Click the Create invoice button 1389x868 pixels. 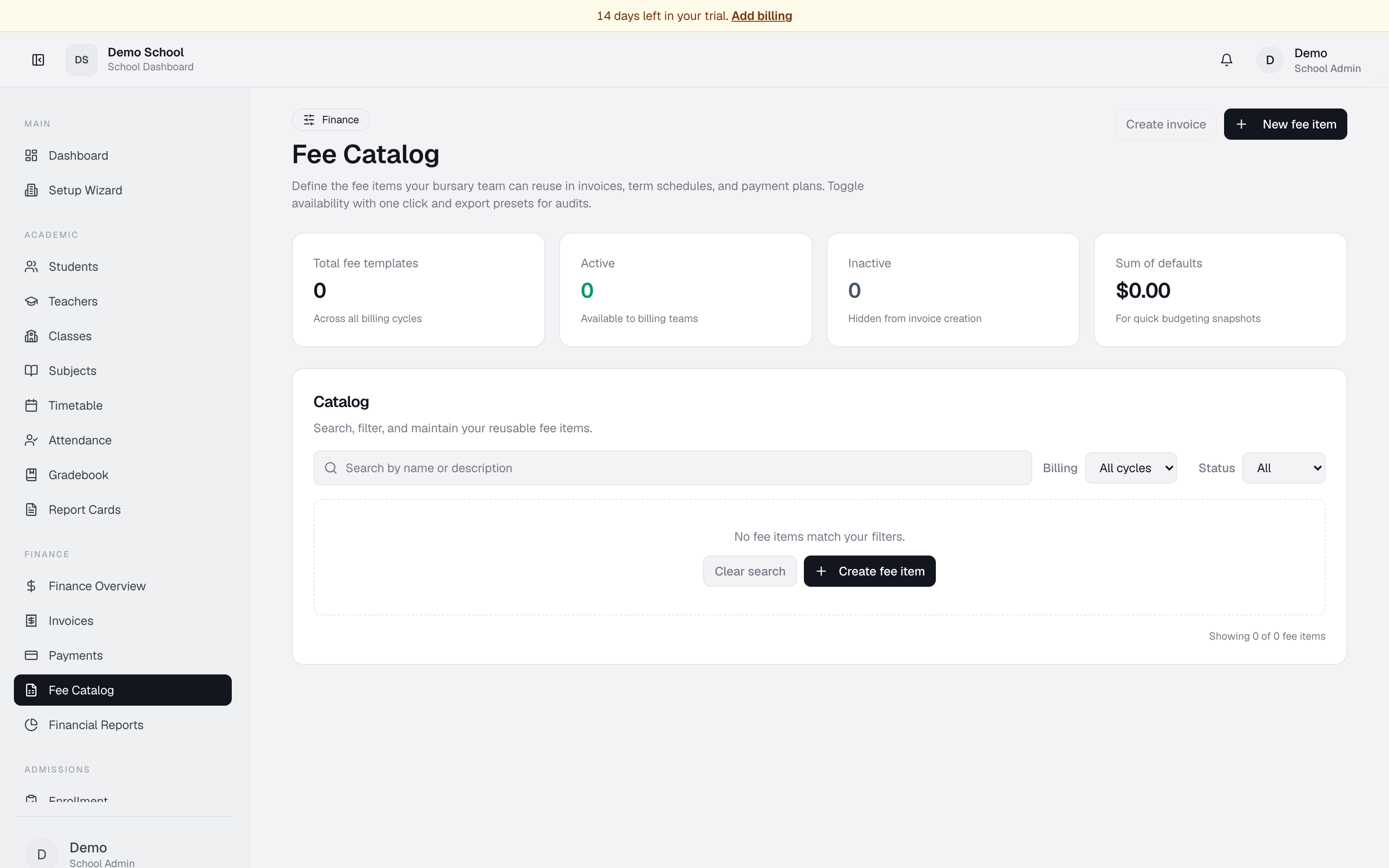click(1165, 124)
